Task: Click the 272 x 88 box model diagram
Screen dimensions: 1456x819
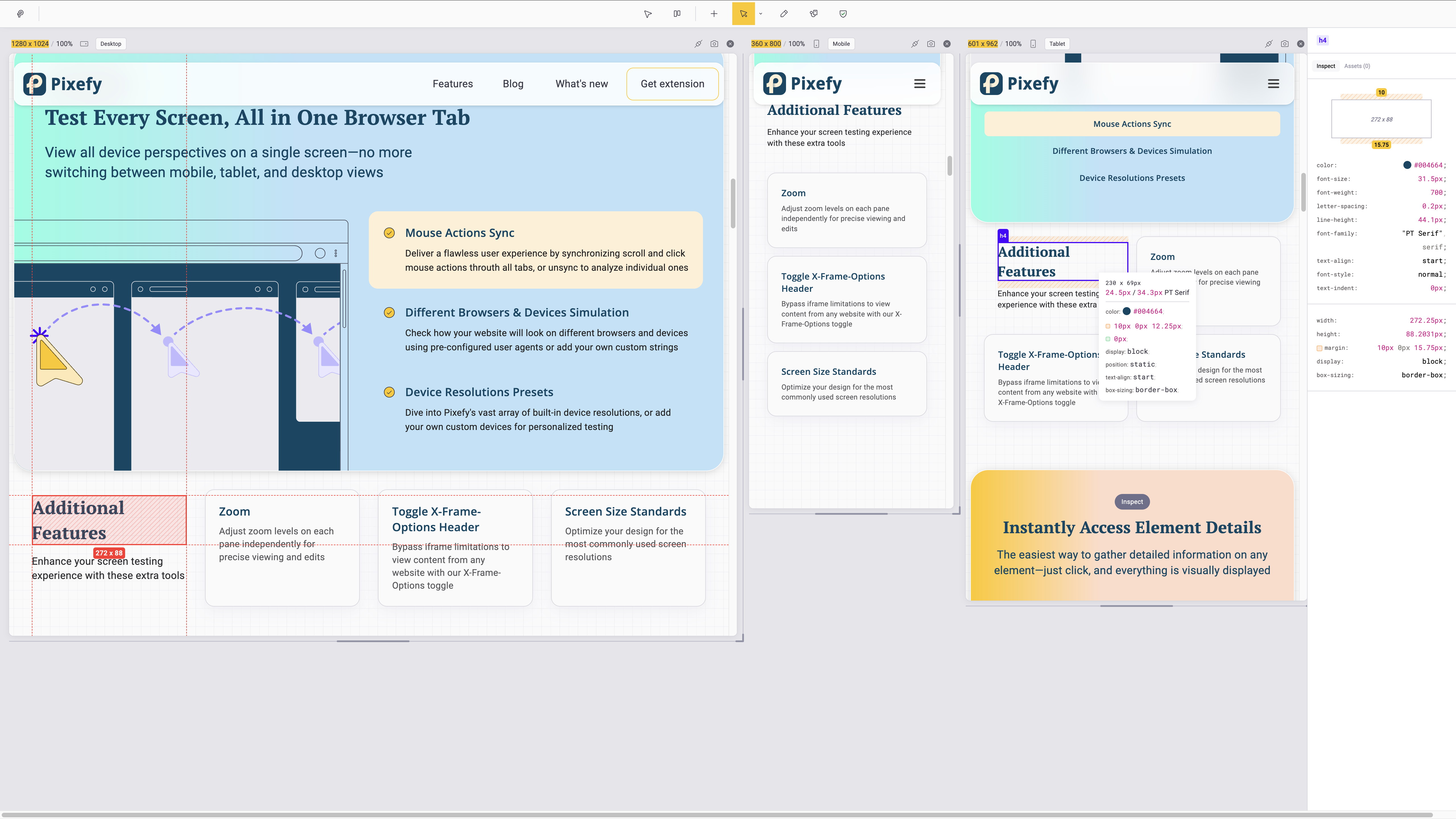Action: click(x=1381, y=119)
